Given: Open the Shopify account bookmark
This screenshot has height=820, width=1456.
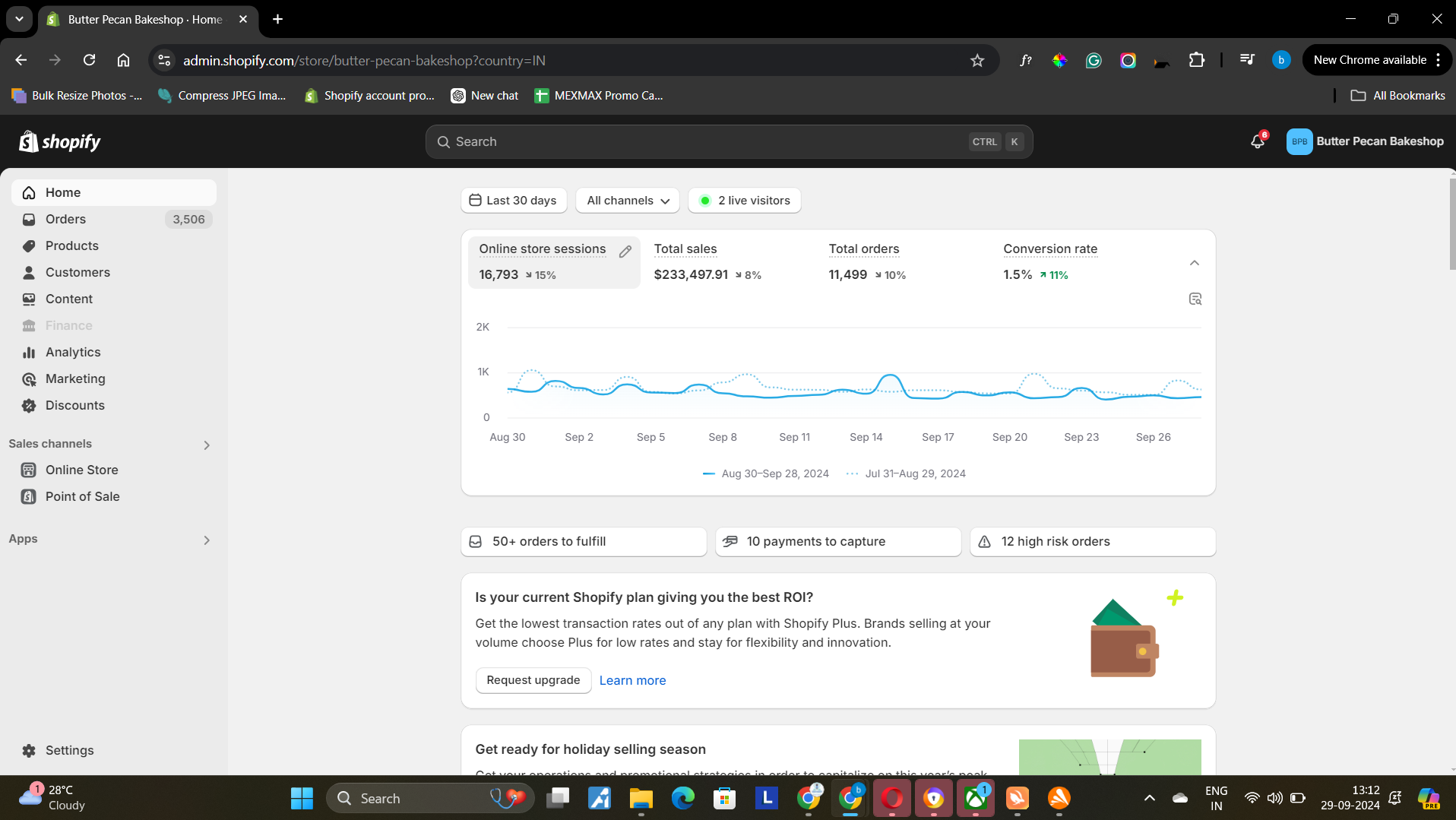Looking at the screenshot, I should pyautogui.click(x=369, y=96).
